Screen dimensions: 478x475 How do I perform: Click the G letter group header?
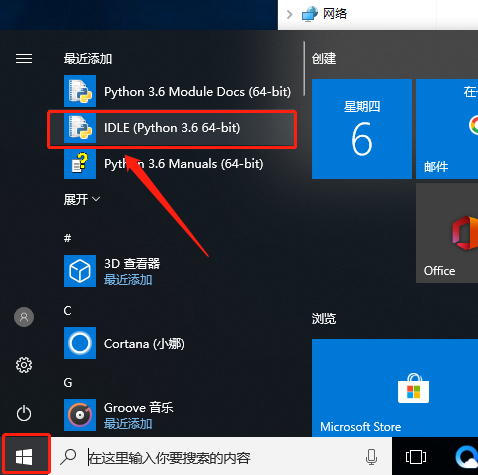tap(68, 383)
